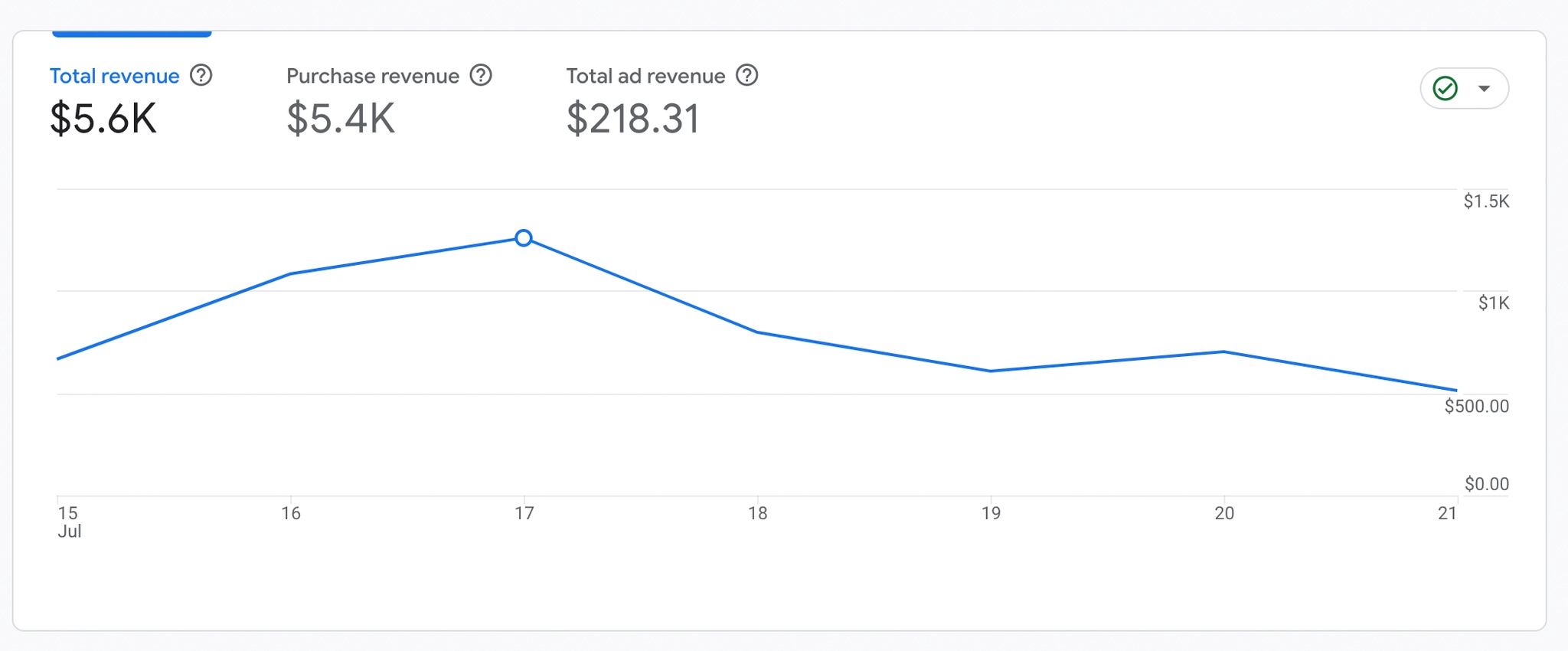Click the 21 date label on x-axis
Screen dimensions: 1568x651
click(x=1447, y=513)
